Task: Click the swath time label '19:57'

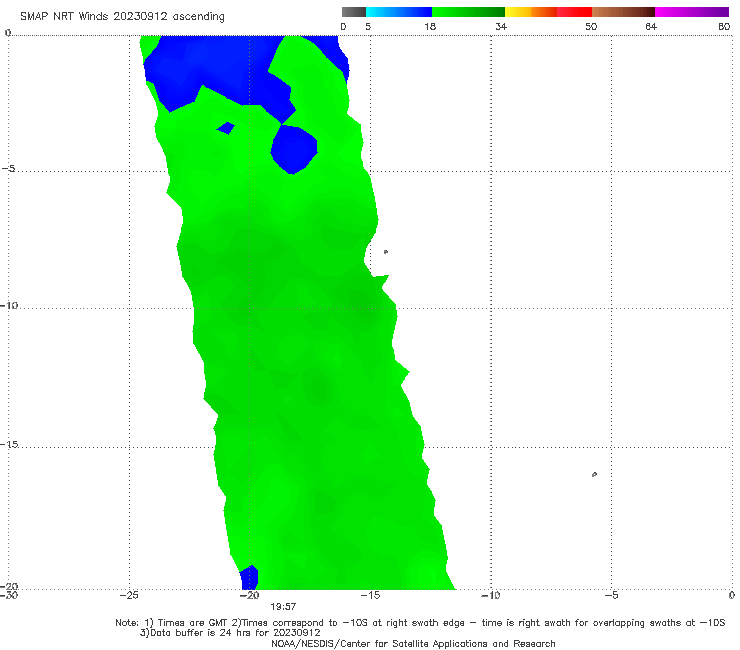Action: pos(283,607)
